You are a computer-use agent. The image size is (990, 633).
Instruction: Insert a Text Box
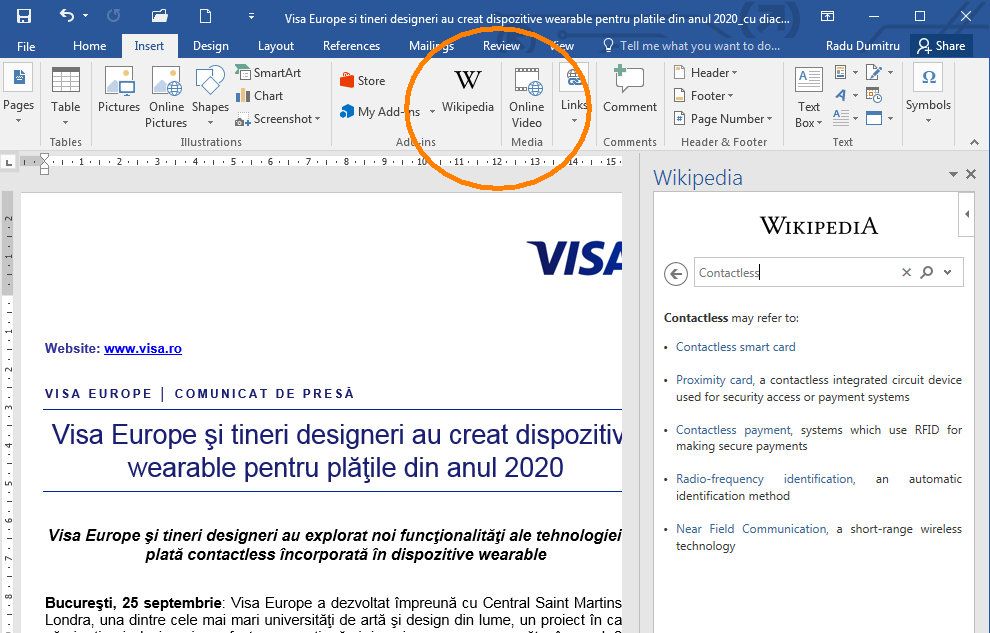point(809,97)
